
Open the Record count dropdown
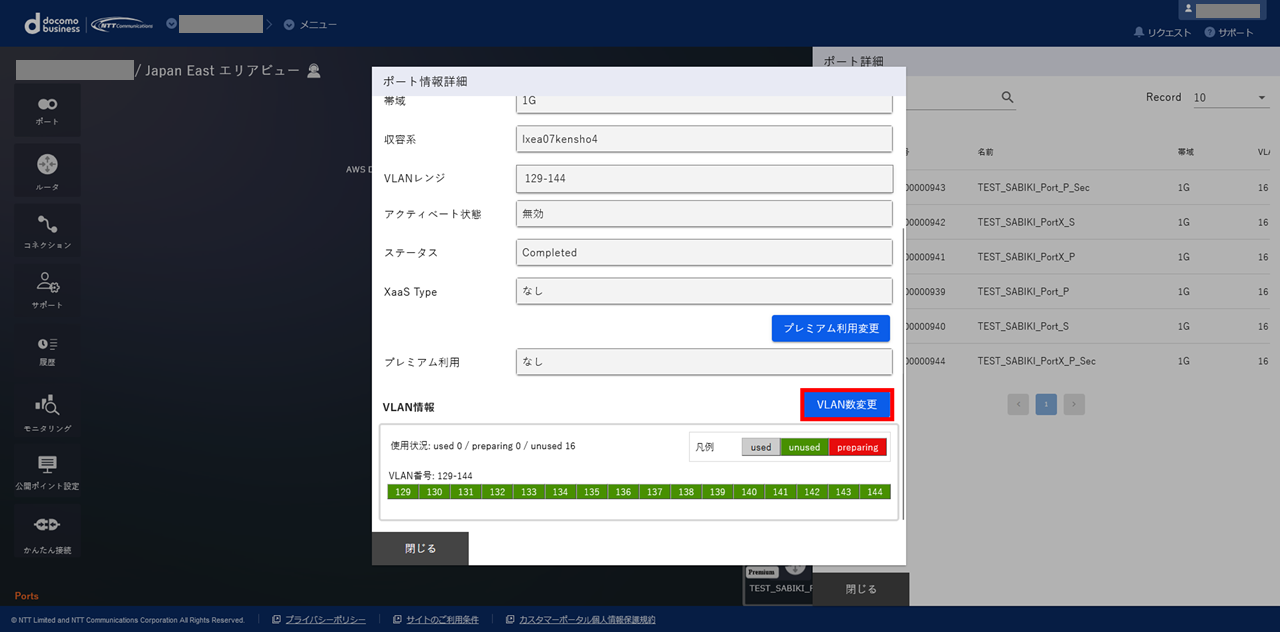1229,98
